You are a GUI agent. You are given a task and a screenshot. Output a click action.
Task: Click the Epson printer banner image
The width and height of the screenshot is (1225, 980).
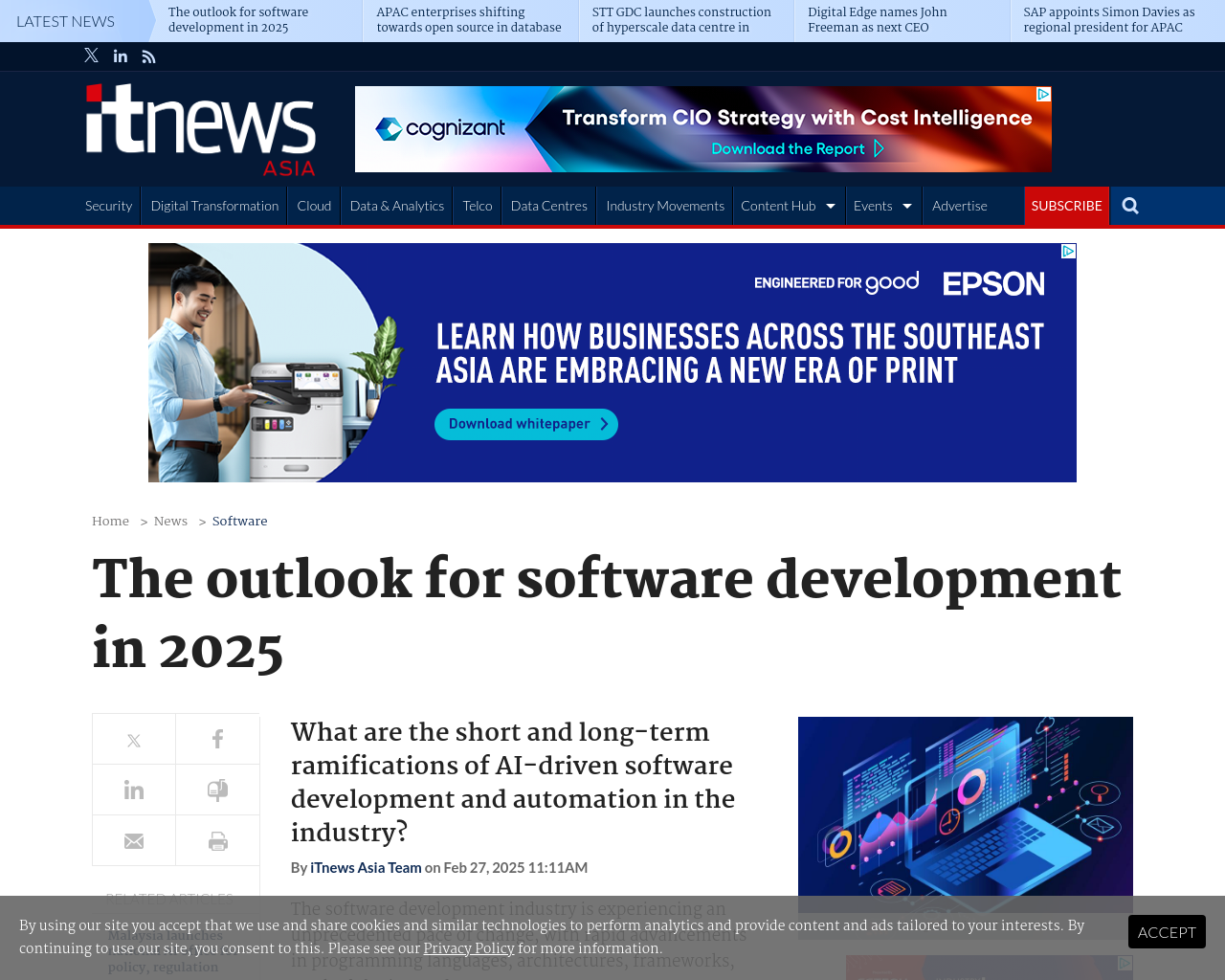point(612,363)
